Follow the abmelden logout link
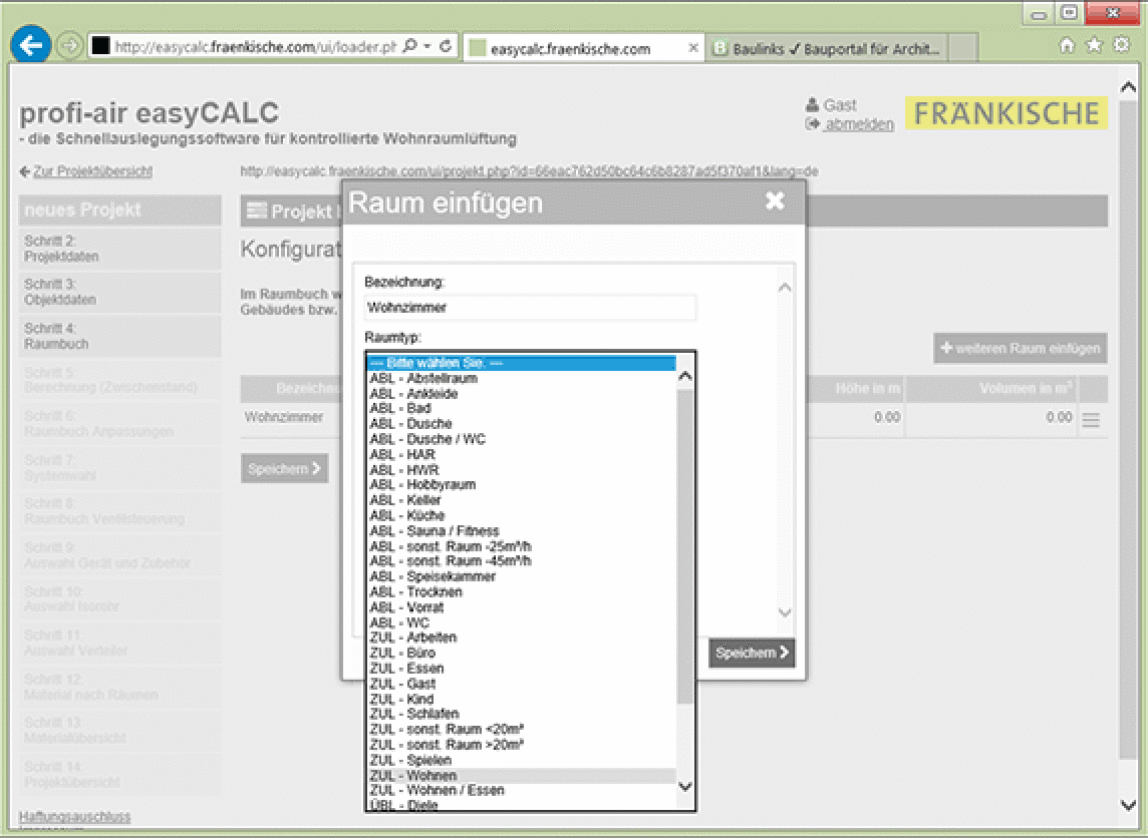1148x838 pixels. (x=858, y=124)
